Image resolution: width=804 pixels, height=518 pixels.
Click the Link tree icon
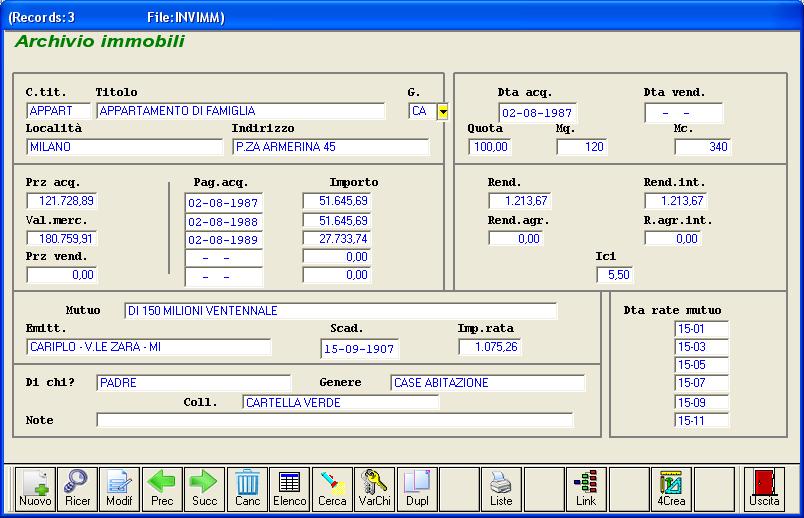coord(586,489)
